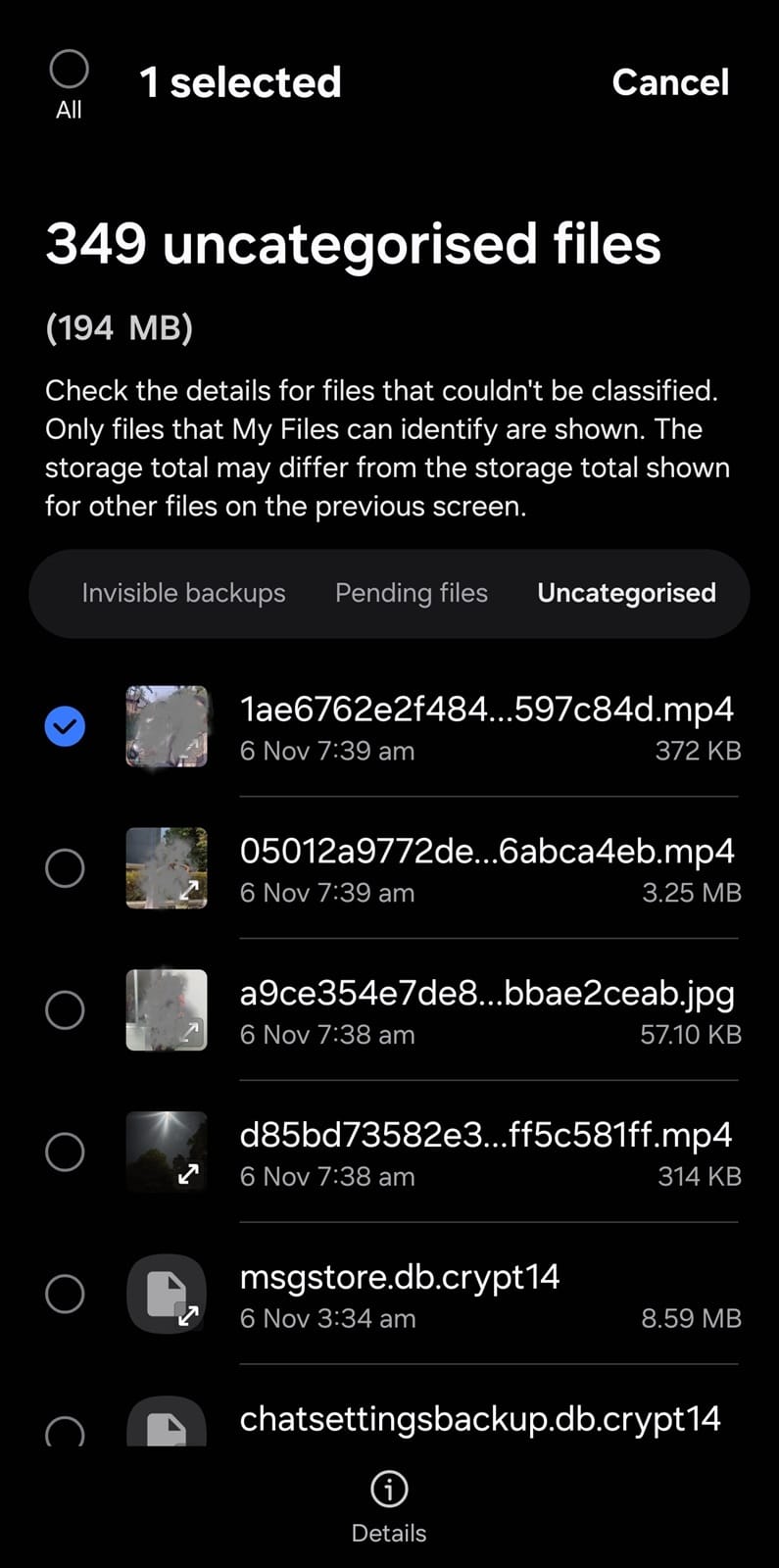Tap expand arrow on d85bd73582e3 video thumbnail
779x1568 pixels.
pyautogui.click(x=189, y=1173)
